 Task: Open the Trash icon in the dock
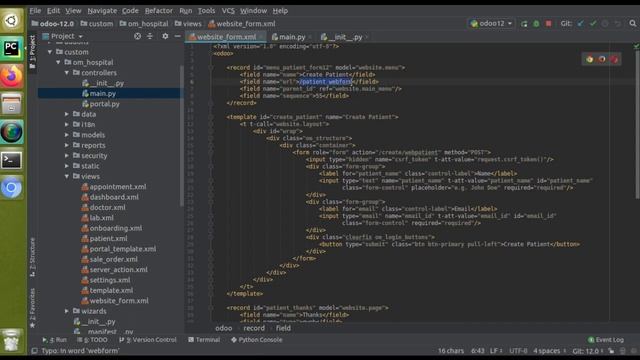(x=11, y=340)
